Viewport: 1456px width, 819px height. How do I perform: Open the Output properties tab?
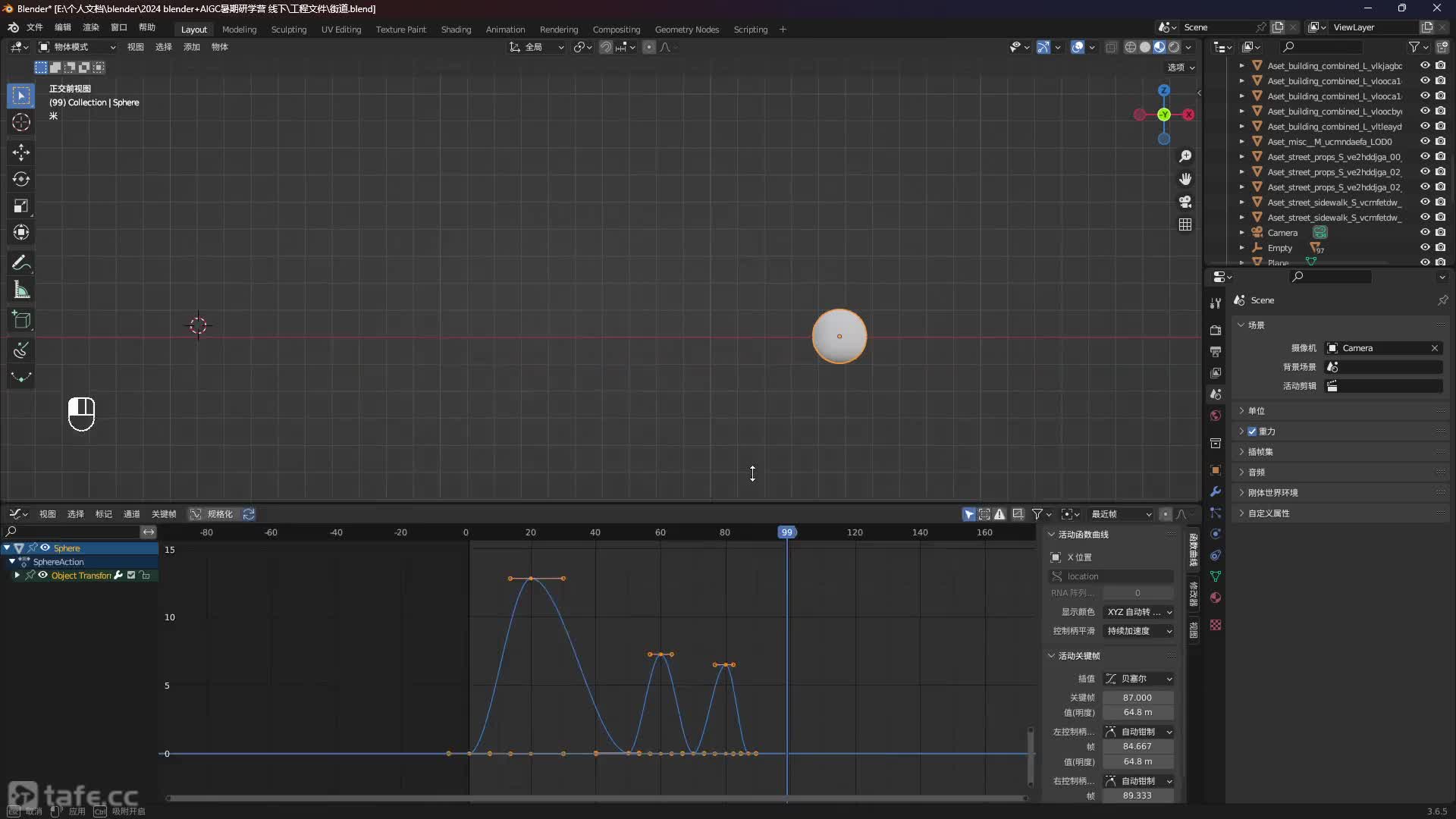(1216, 351)
